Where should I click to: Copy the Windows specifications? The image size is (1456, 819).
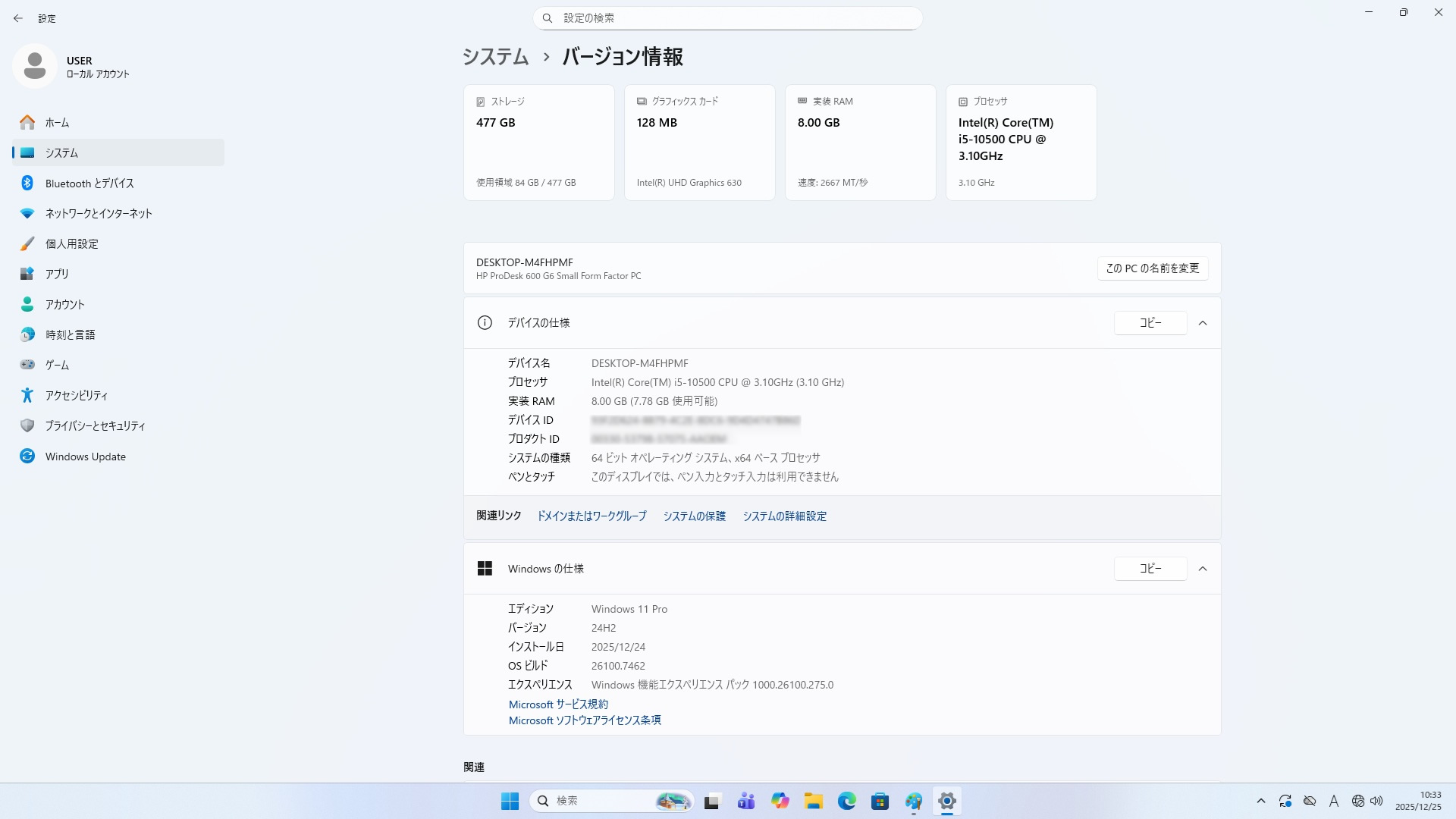1150,569
